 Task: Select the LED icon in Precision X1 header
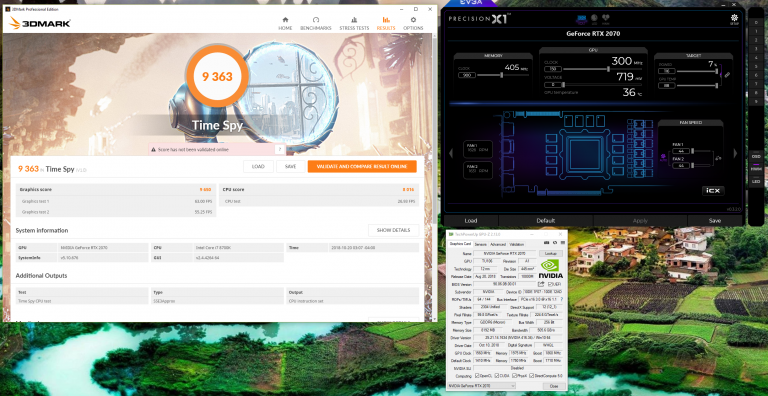(594, 20)
